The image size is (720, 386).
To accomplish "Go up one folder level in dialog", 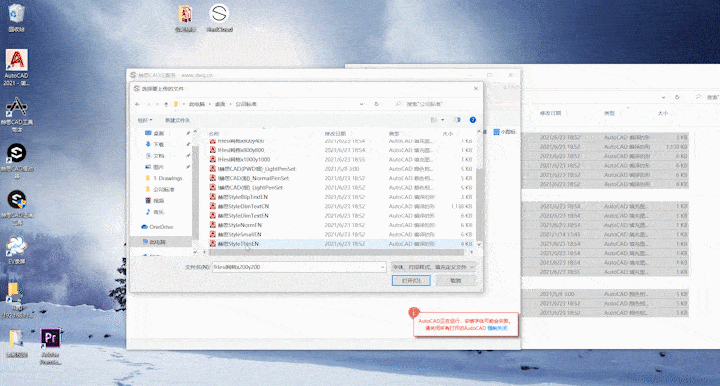I will [166, 104].
